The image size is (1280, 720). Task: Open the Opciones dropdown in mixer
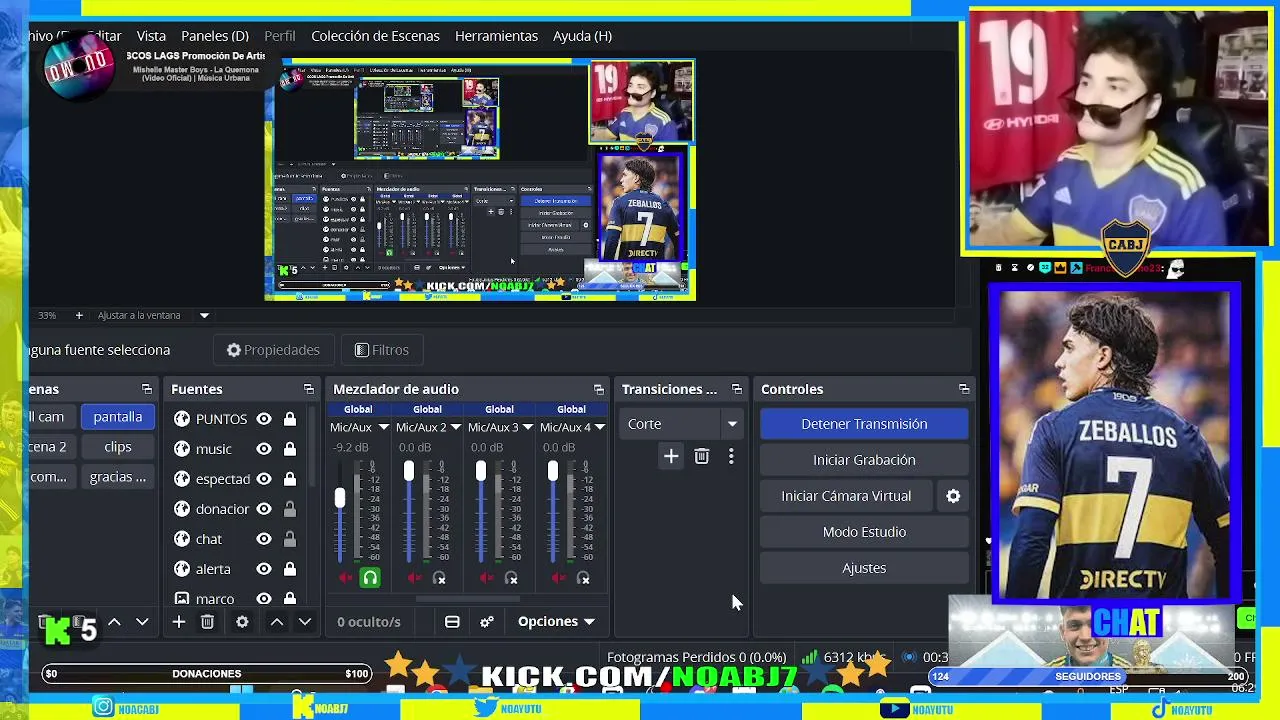pos(556,622)
